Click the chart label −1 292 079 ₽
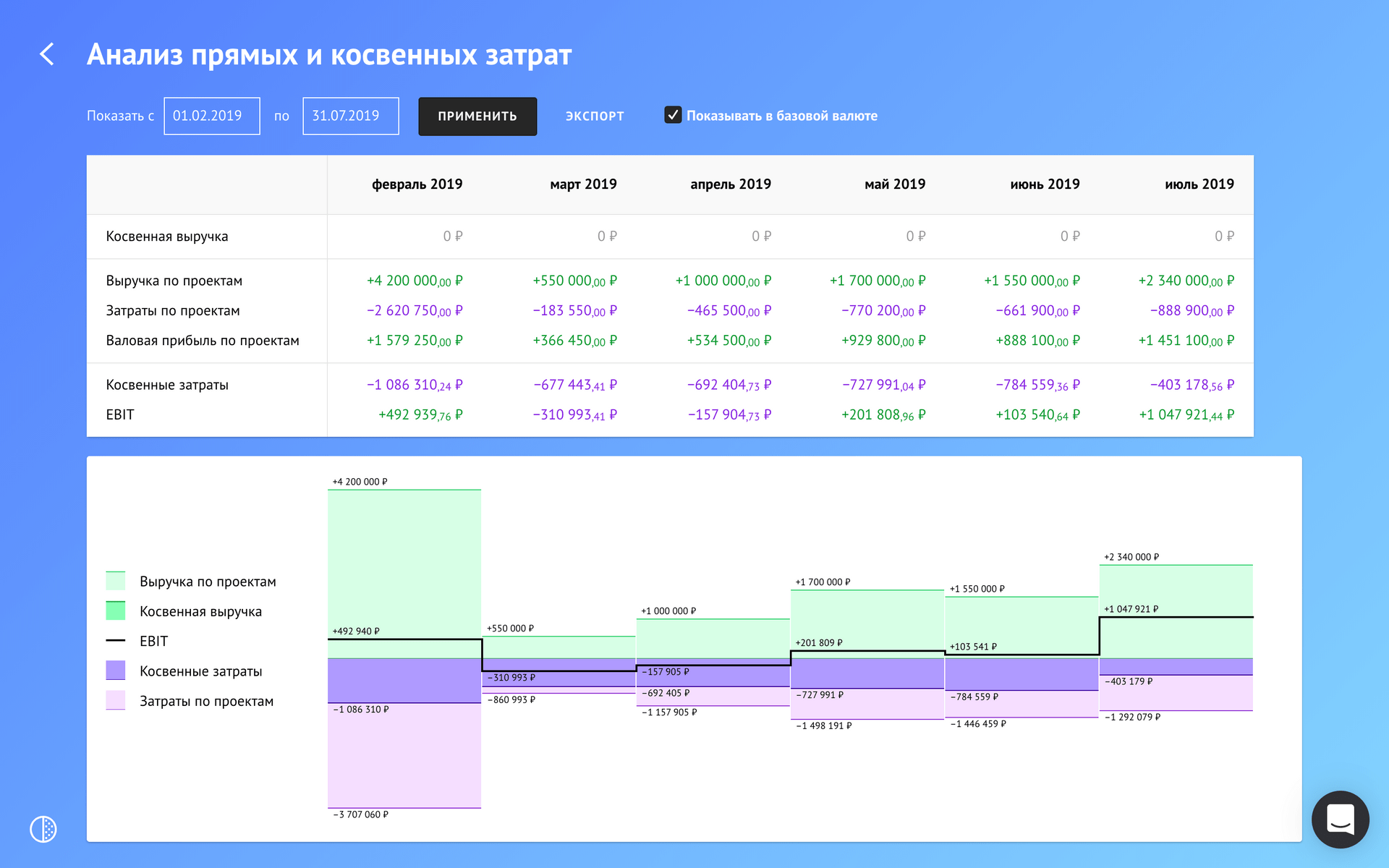Screen dimensions: 1389x868 pyautogui.click(x=1132, y=717)
